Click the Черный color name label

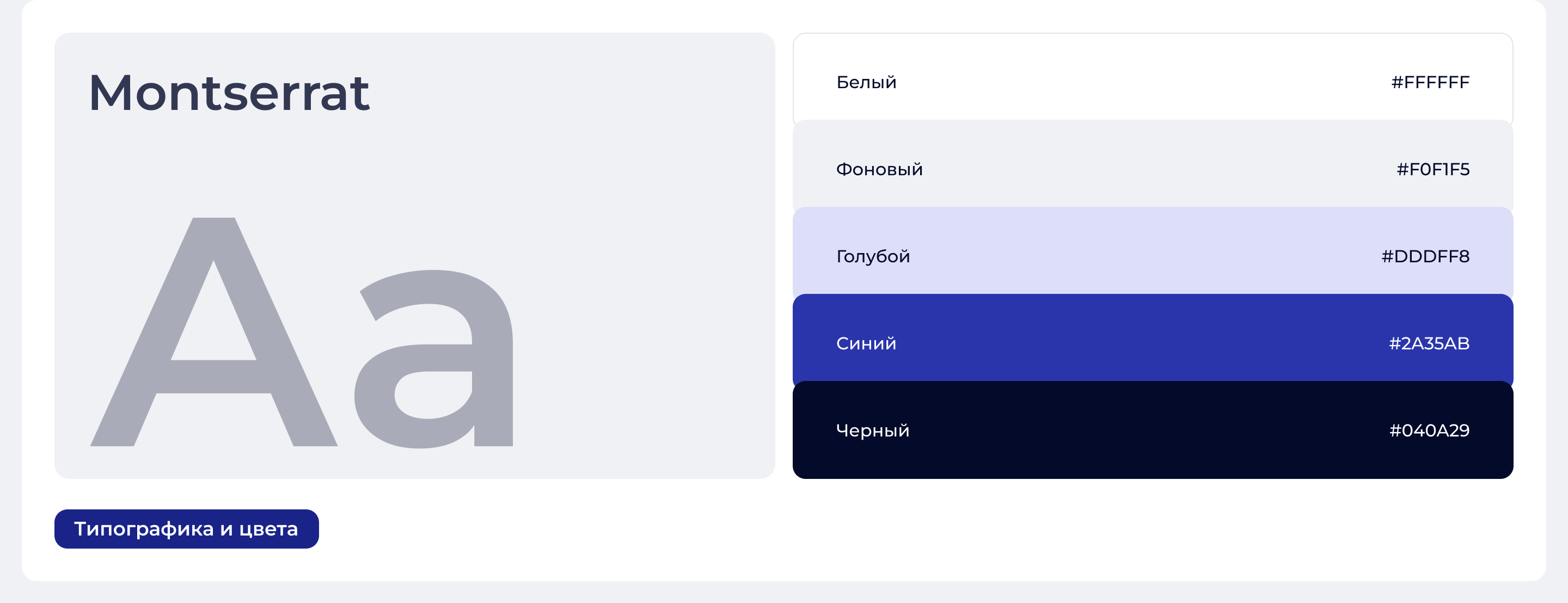[x=872, y=430]
